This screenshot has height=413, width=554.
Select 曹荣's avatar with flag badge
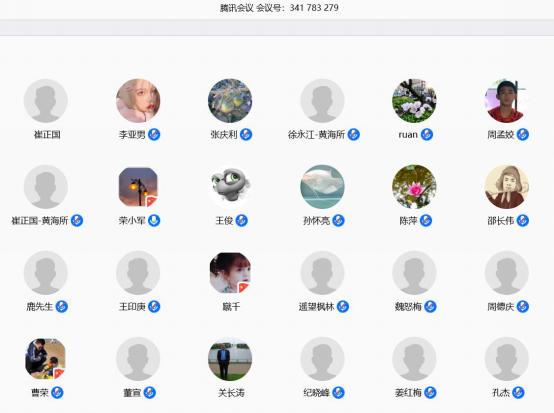click(x=46, y=359)
